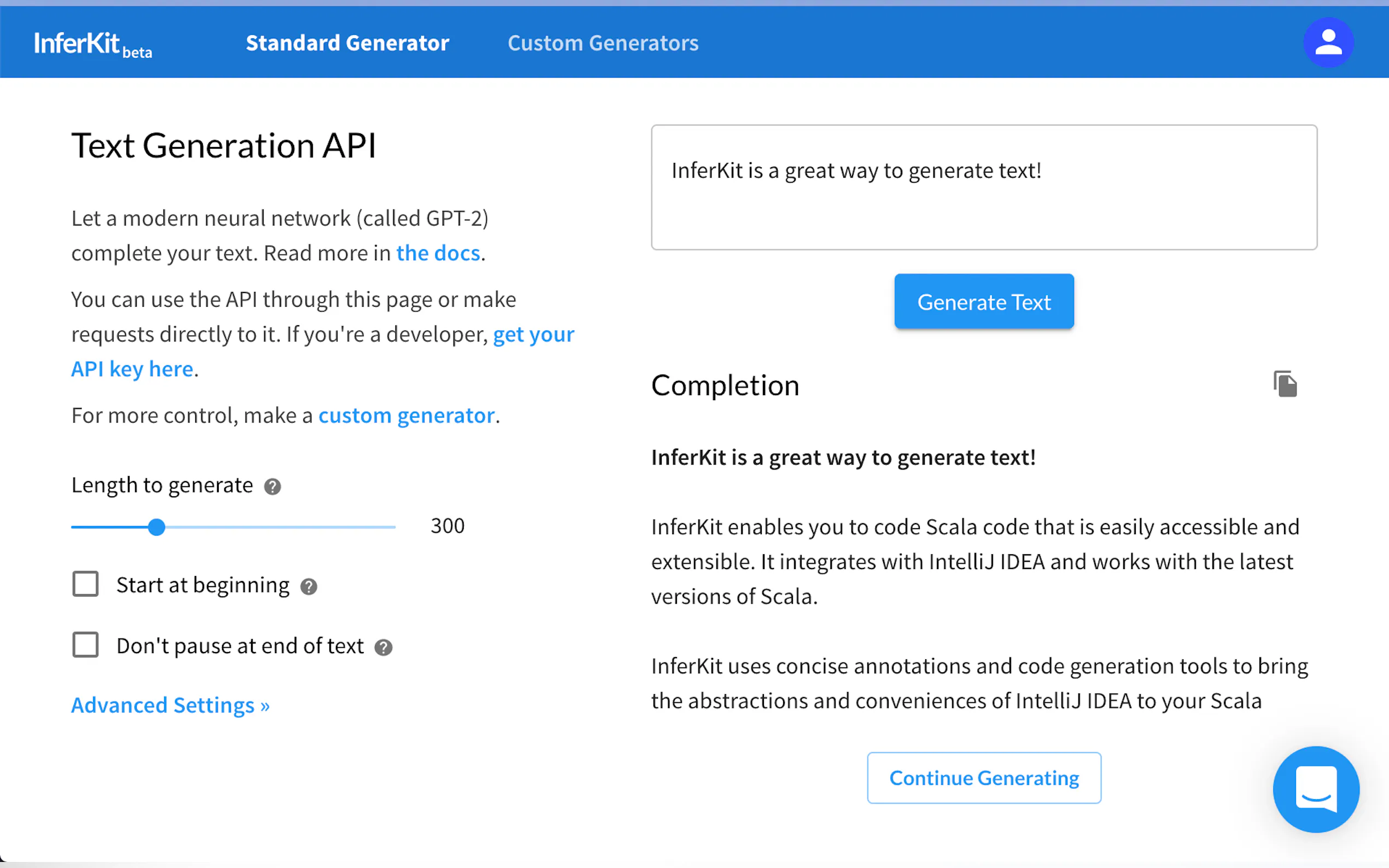Open the user account profile icon
Screen dimensions: 1389x868
tap(1328, 43)
